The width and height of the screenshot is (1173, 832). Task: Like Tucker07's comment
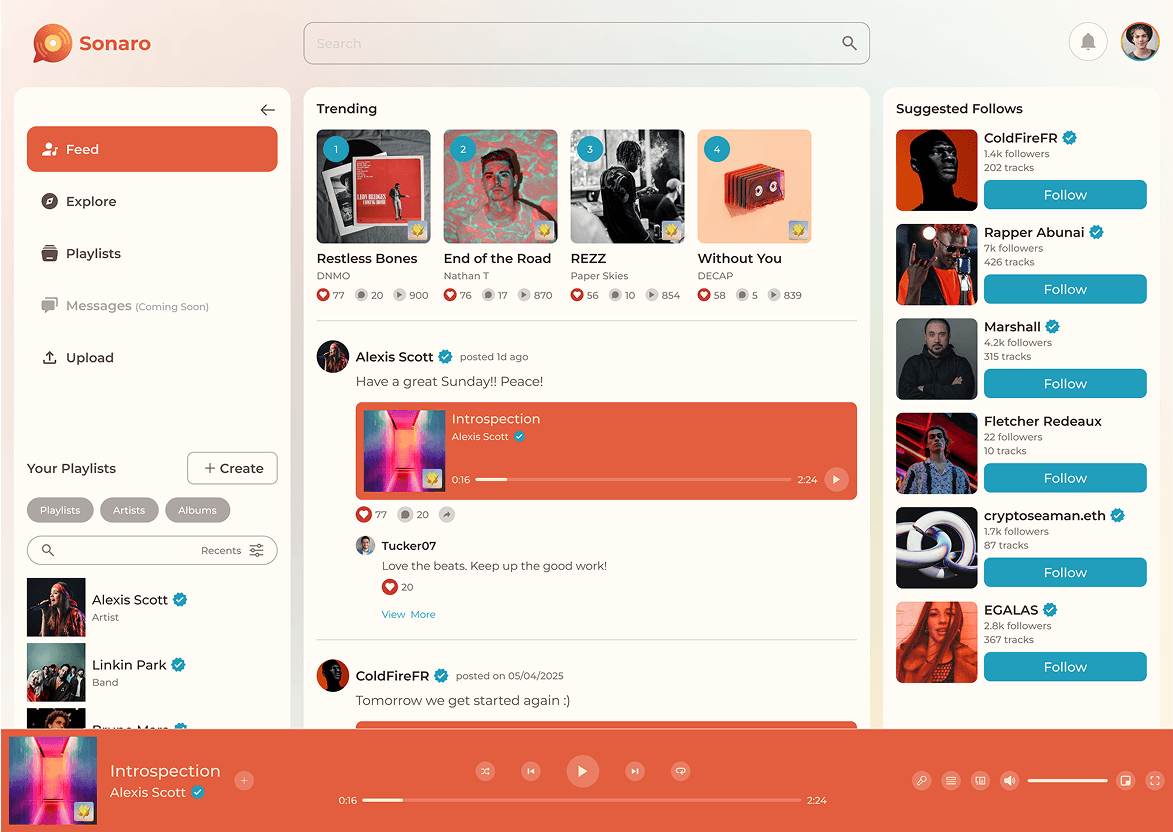click(x=389, y=587)
